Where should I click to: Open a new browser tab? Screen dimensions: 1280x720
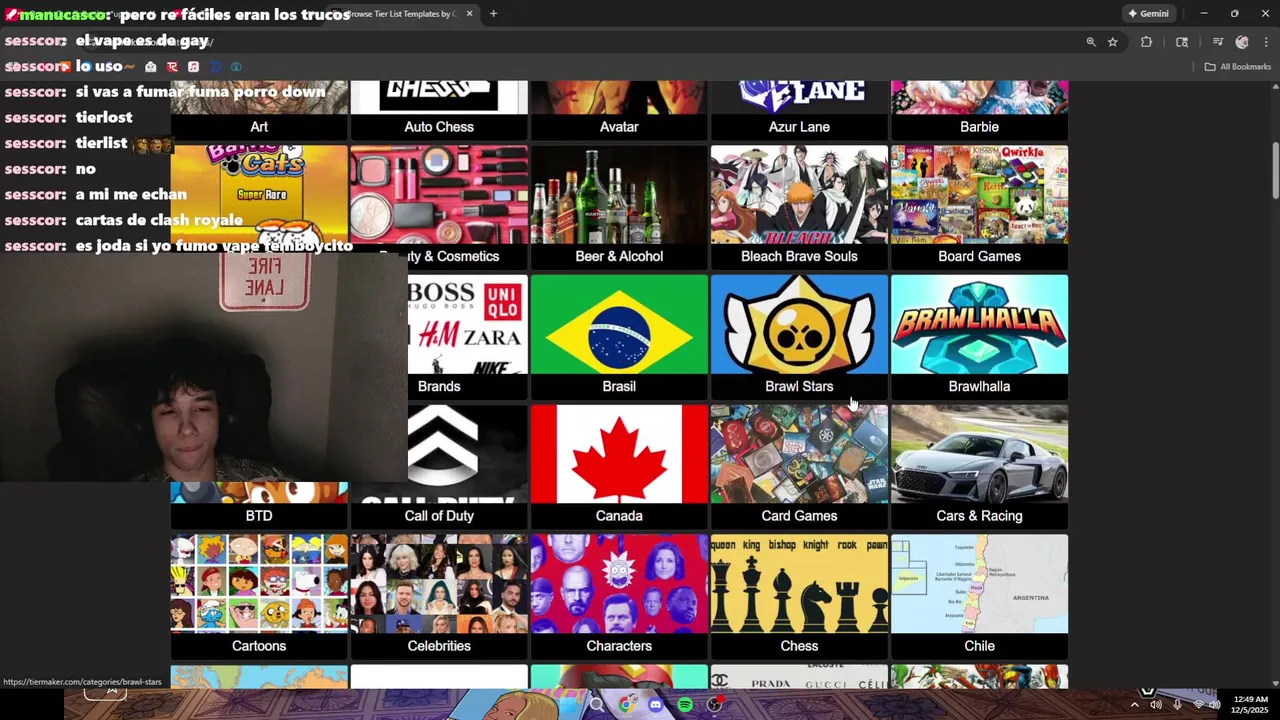pos(493,14)
